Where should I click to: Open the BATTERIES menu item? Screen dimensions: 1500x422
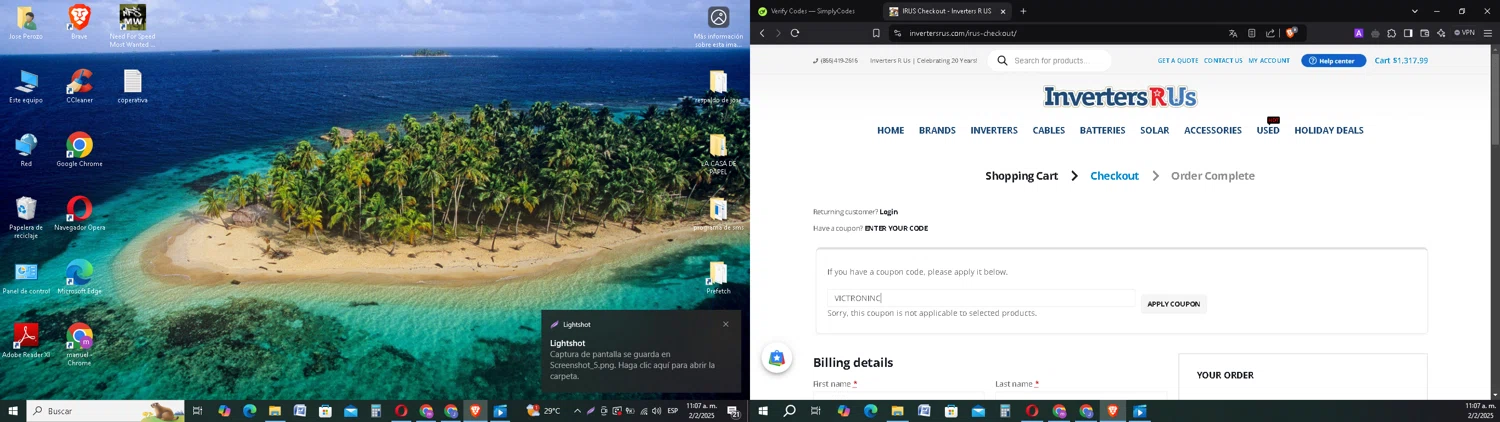click(1102, 130)
